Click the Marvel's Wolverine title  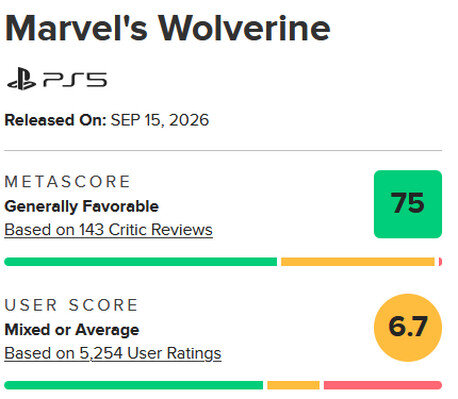tap(168, 29)
